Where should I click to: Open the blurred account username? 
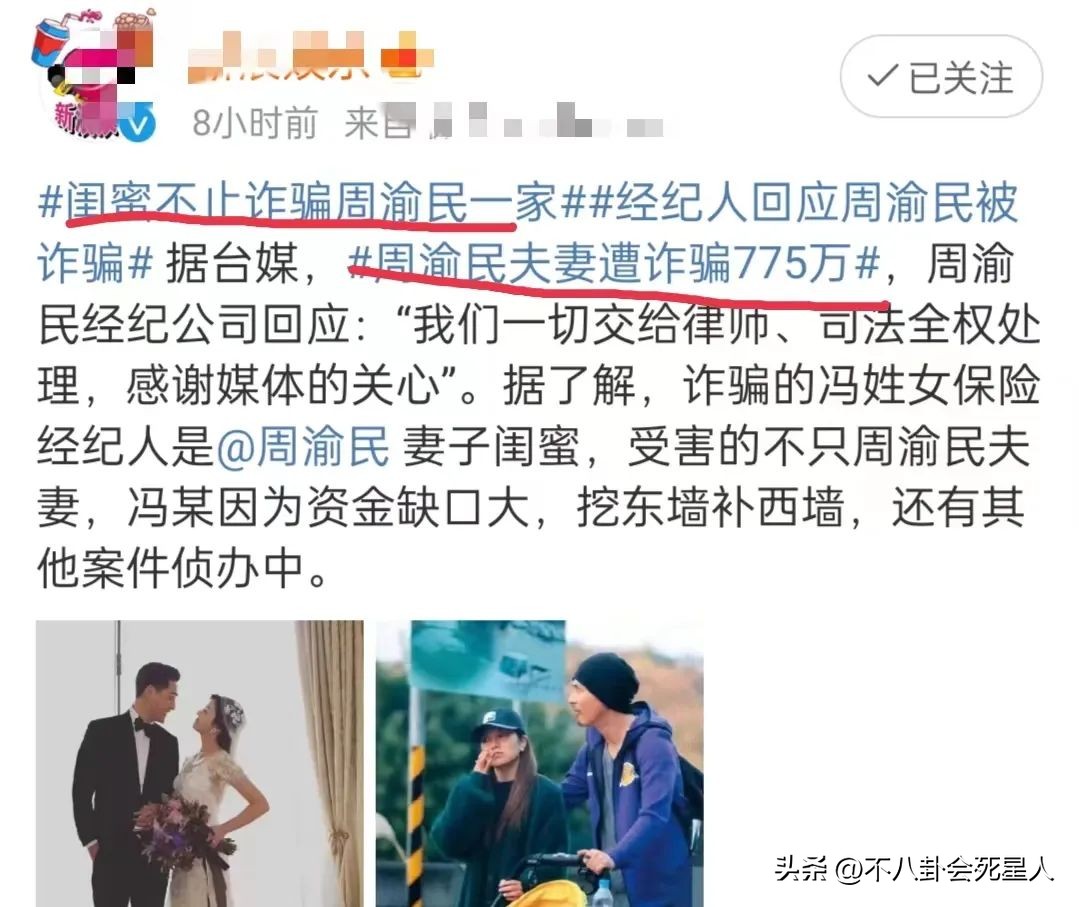(x=279, y=57)
